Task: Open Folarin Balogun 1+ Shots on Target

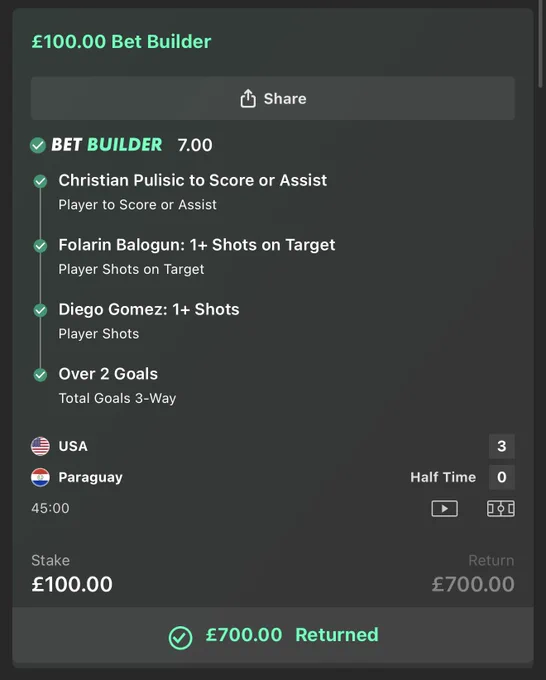Action: (197, 245)
